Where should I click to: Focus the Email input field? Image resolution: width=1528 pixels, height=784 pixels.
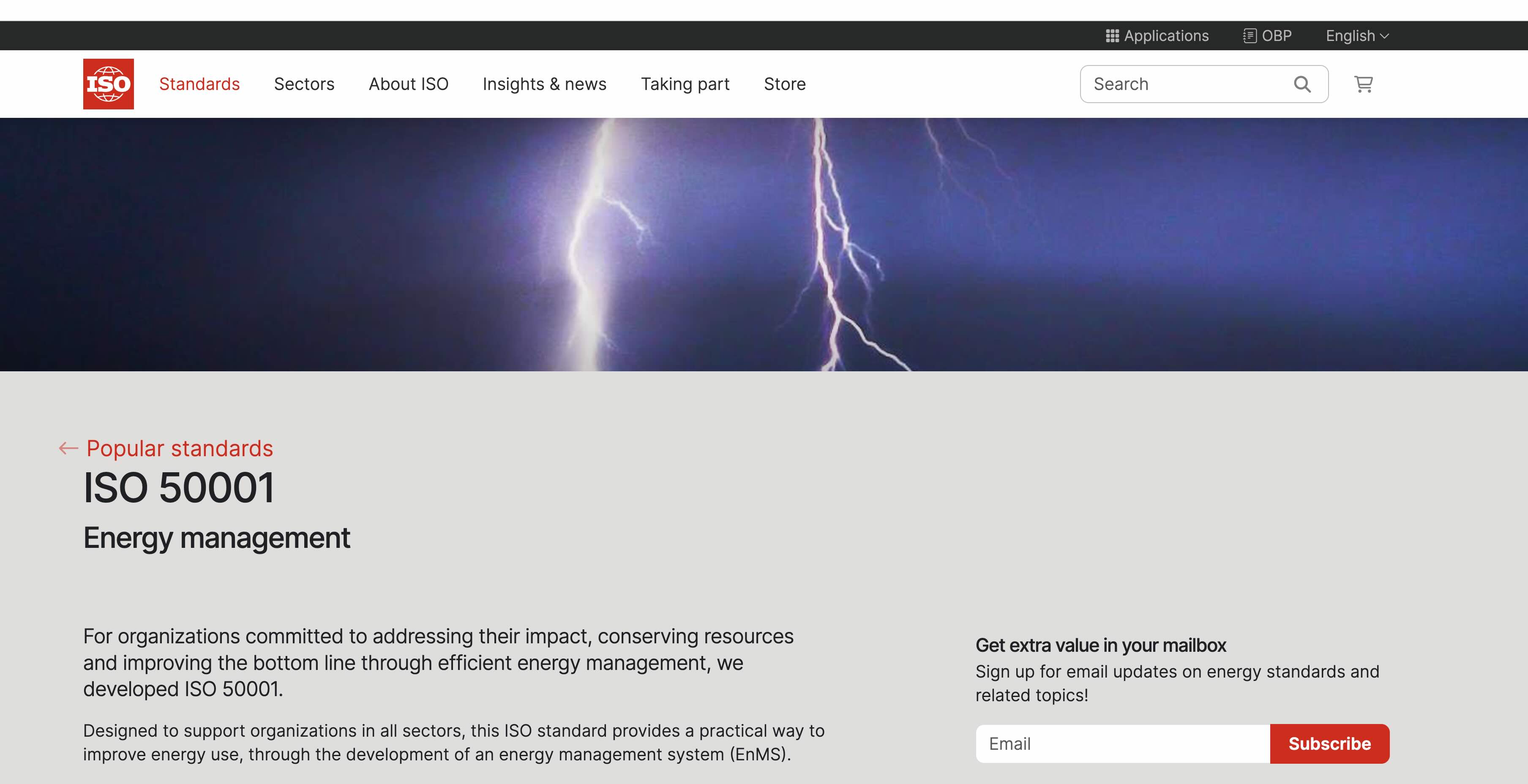[x=1123, y=743]
